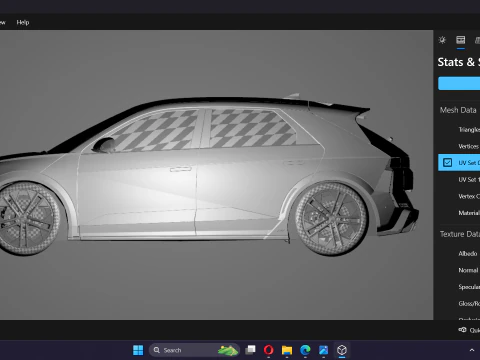The image size is (480, 360).
Task: Uncheck the UV Set 0 checkbox
Action: 447,163
